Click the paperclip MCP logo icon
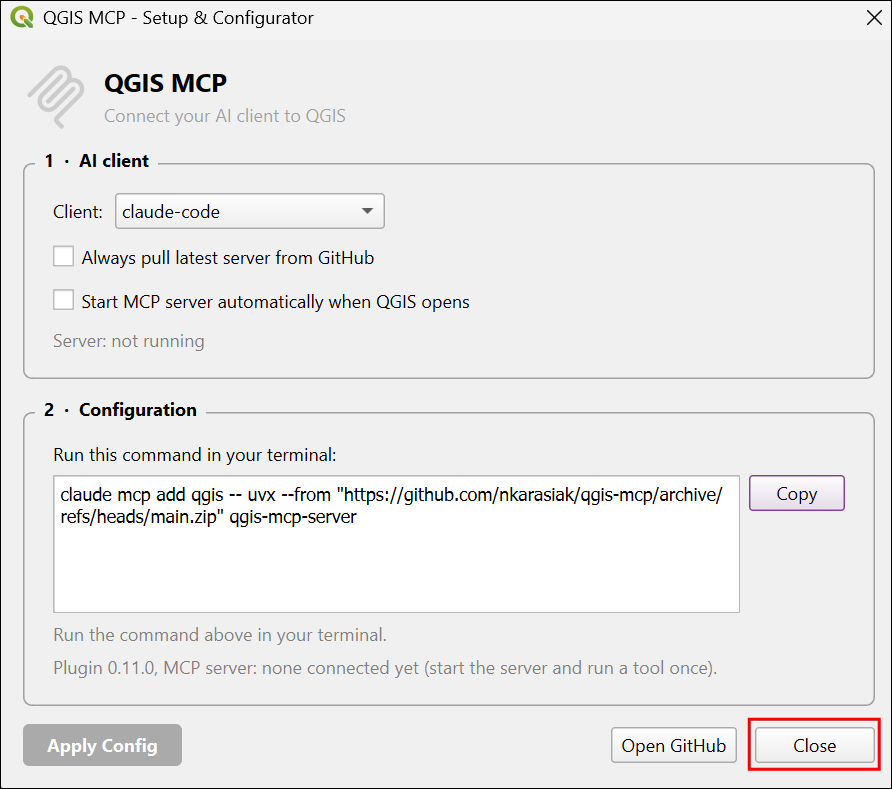 point(56,97)
